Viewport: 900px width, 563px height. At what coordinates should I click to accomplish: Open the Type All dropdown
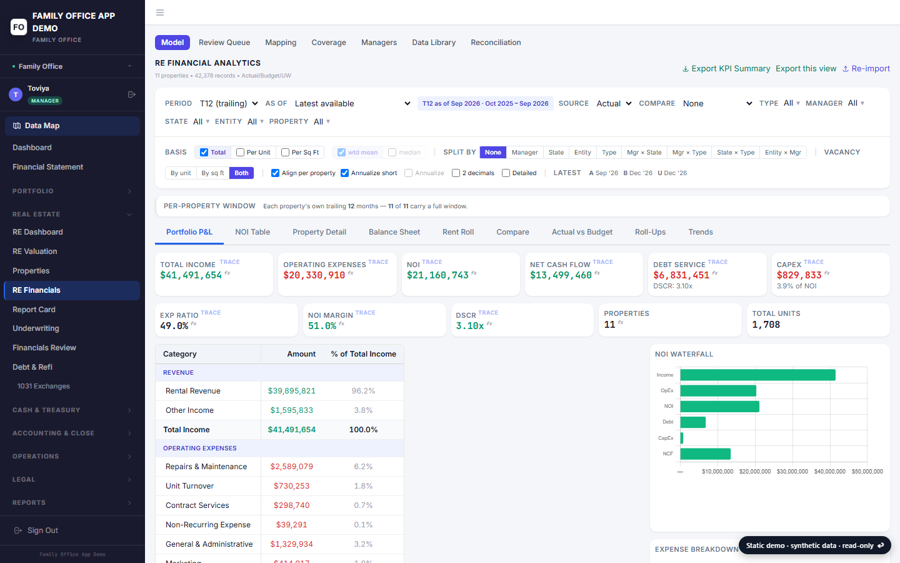pos(792,103)
